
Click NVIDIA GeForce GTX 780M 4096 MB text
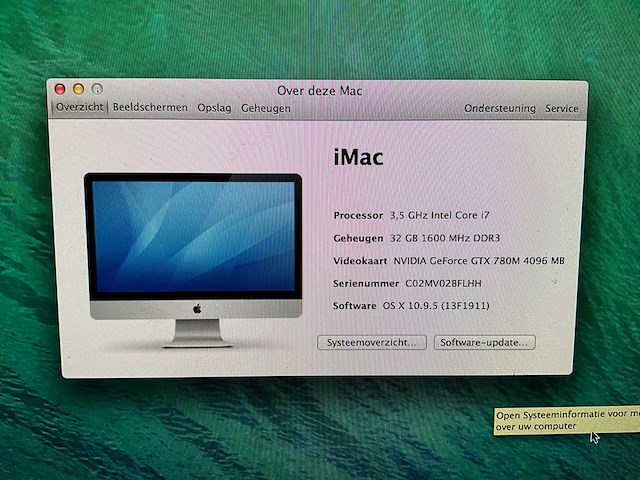(x=479, y=261)
